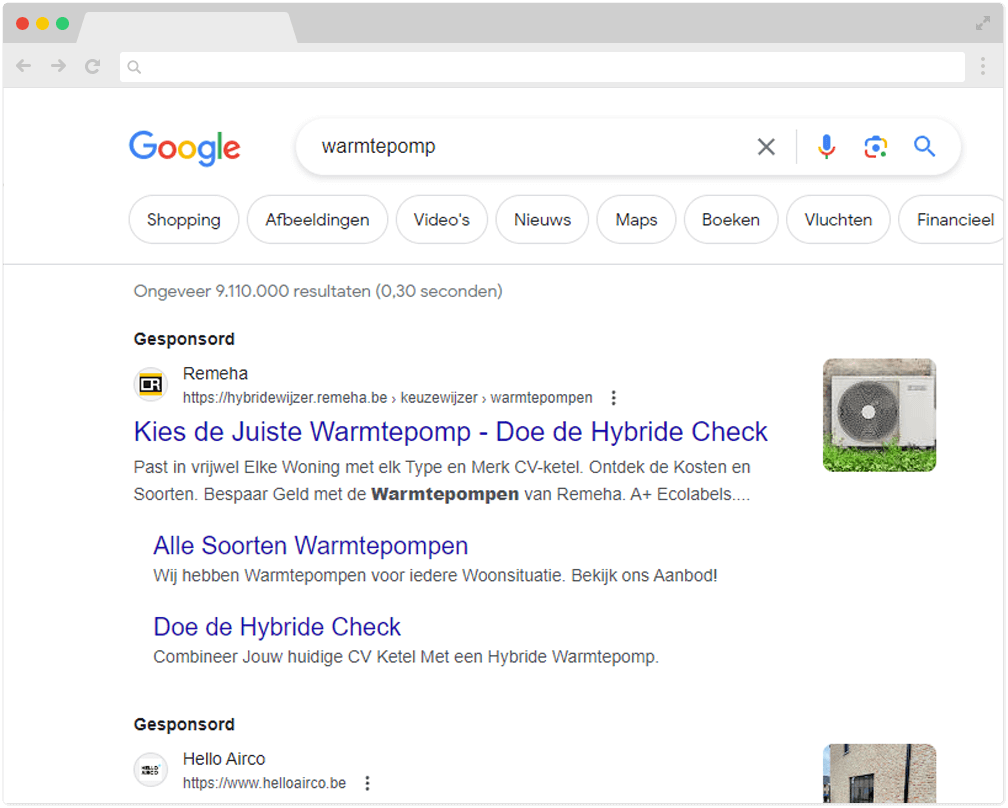The width and height of the screenshot is (1008, 808).
Task: Click the yellow minimize window button
Action: (x=42, y=24)
